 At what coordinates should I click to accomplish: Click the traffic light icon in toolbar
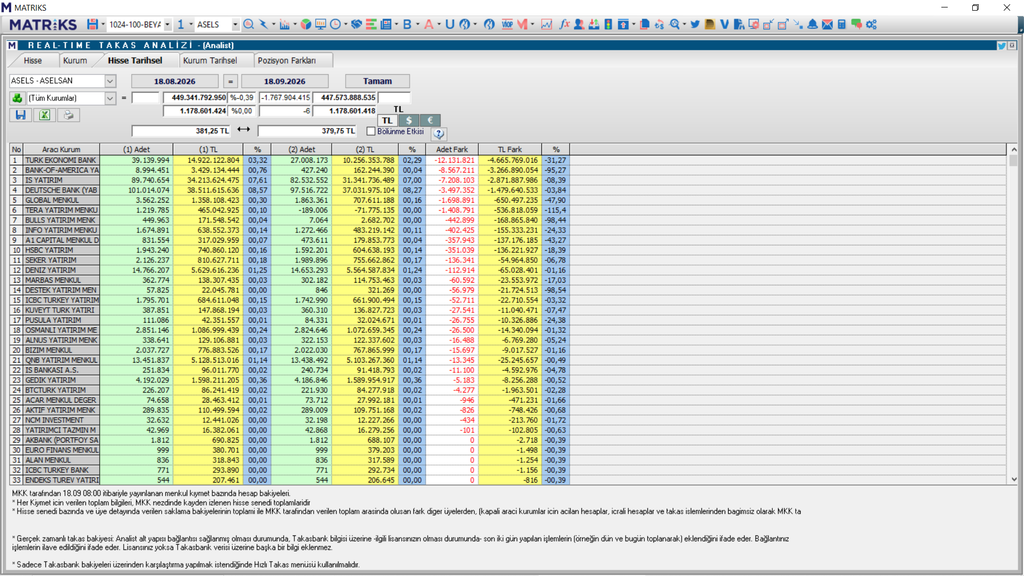pyautogui.click(x=608, y=24)
